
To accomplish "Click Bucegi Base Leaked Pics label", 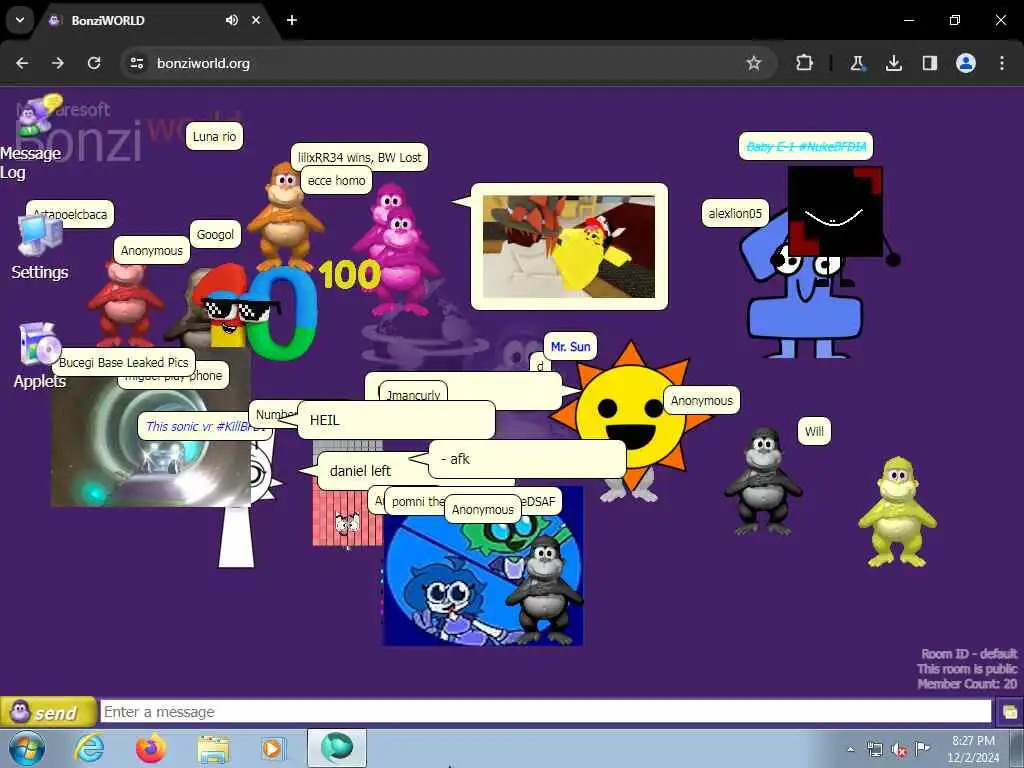I will (x=123, y=362).
